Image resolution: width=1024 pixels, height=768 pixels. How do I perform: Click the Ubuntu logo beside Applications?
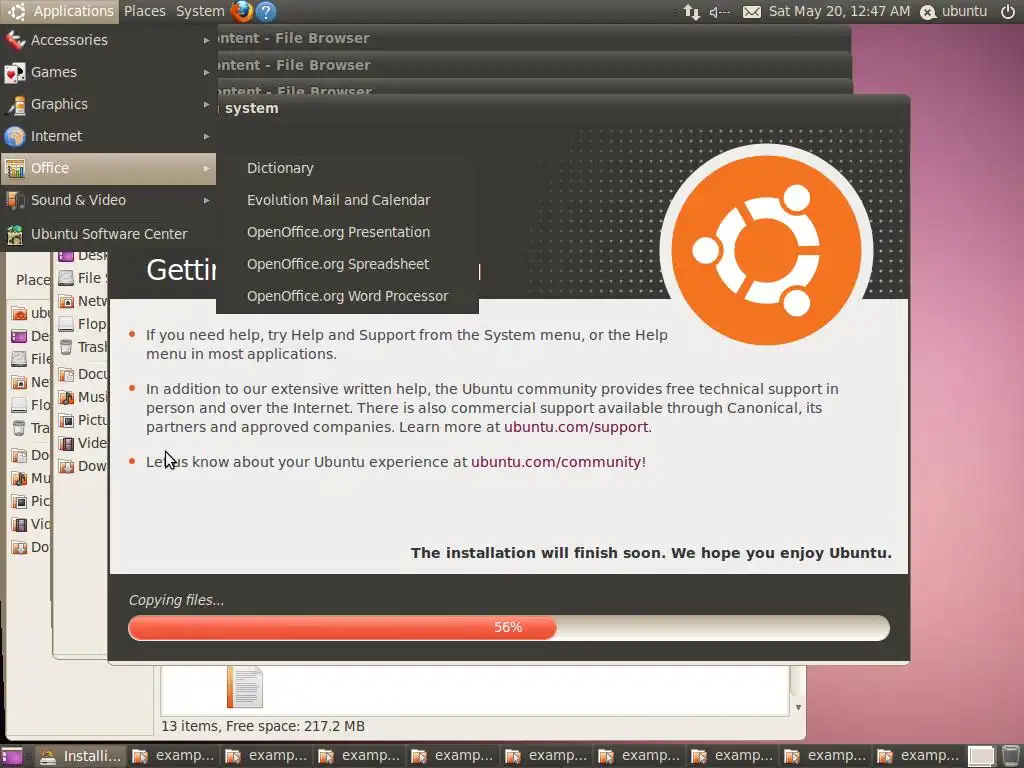[x=17, y=11]
